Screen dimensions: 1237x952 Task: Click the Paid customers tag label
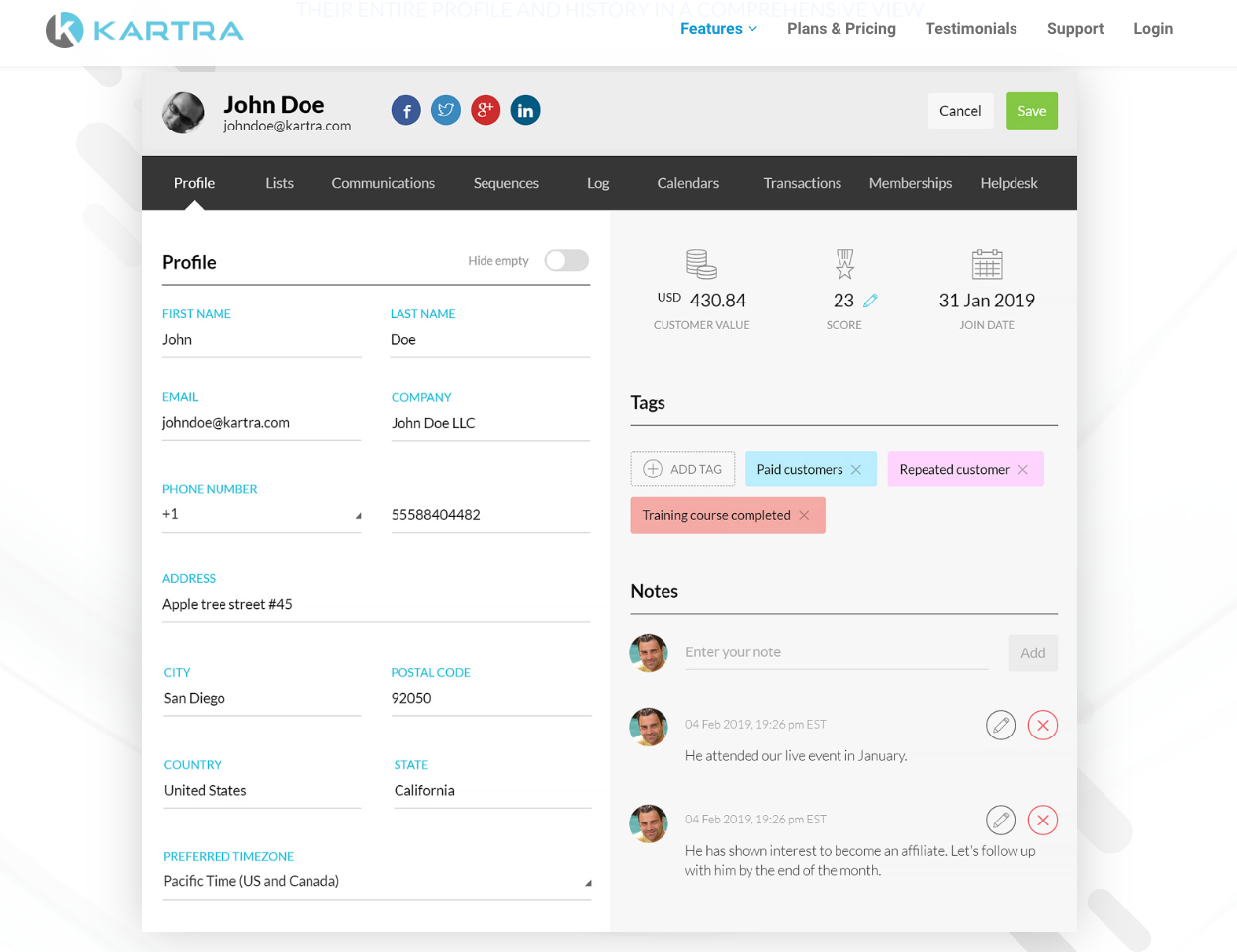click(x=800, y=470)
